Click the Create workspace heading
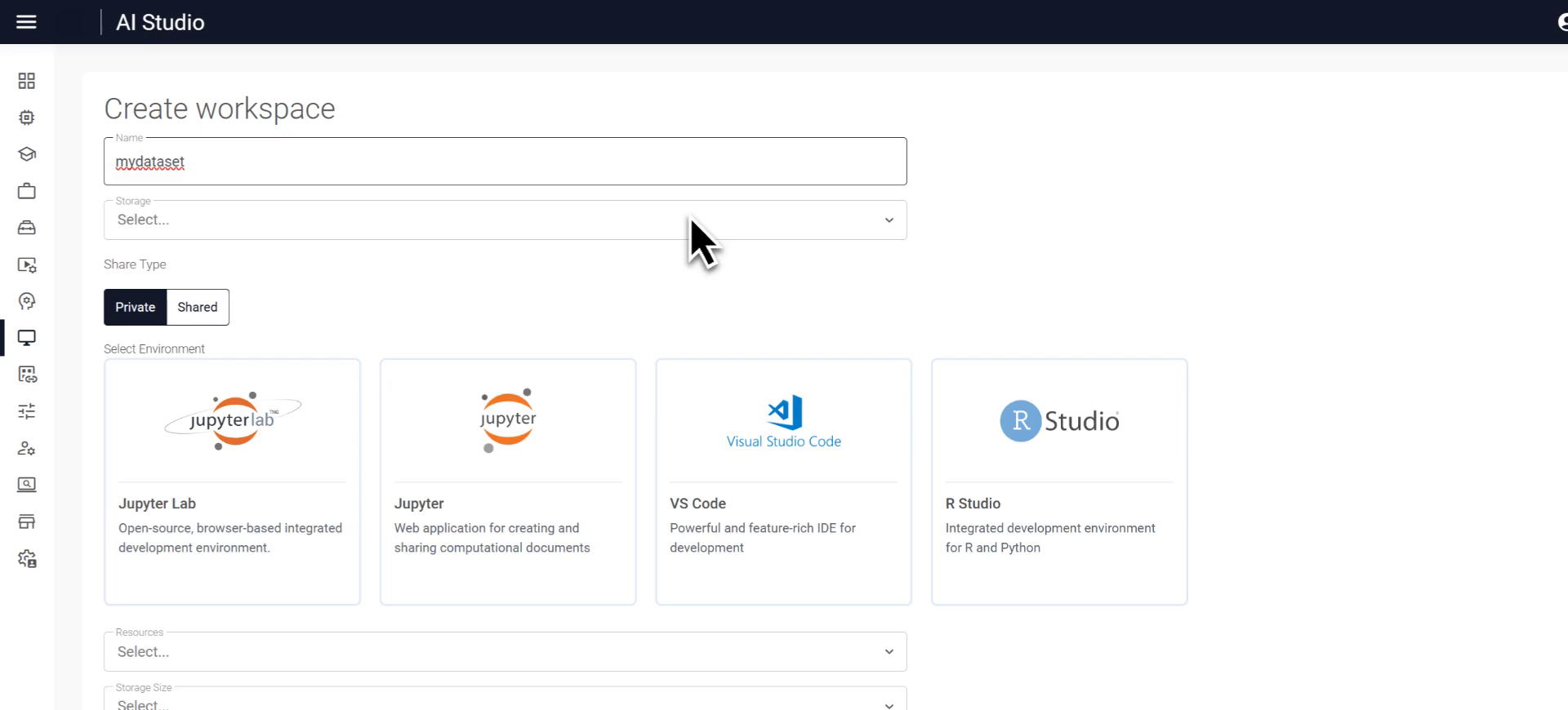1568x710 pixels. [x=220, y=109]
